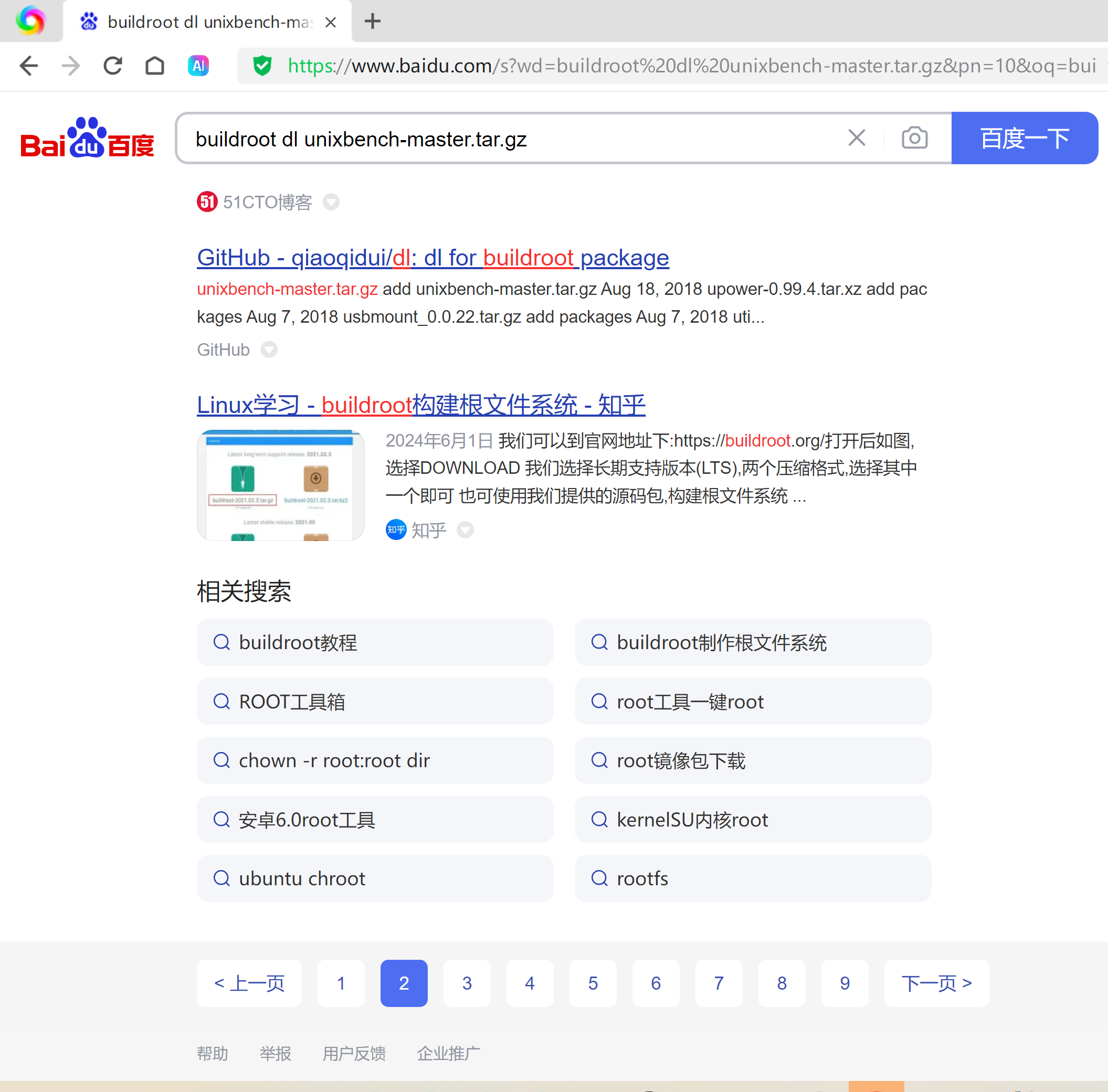Image resolution: width=1108 pixels, height=1092 pixels.
Task: Click the browser back arrow
Action: pyautogui.click(x=29, y=66)
